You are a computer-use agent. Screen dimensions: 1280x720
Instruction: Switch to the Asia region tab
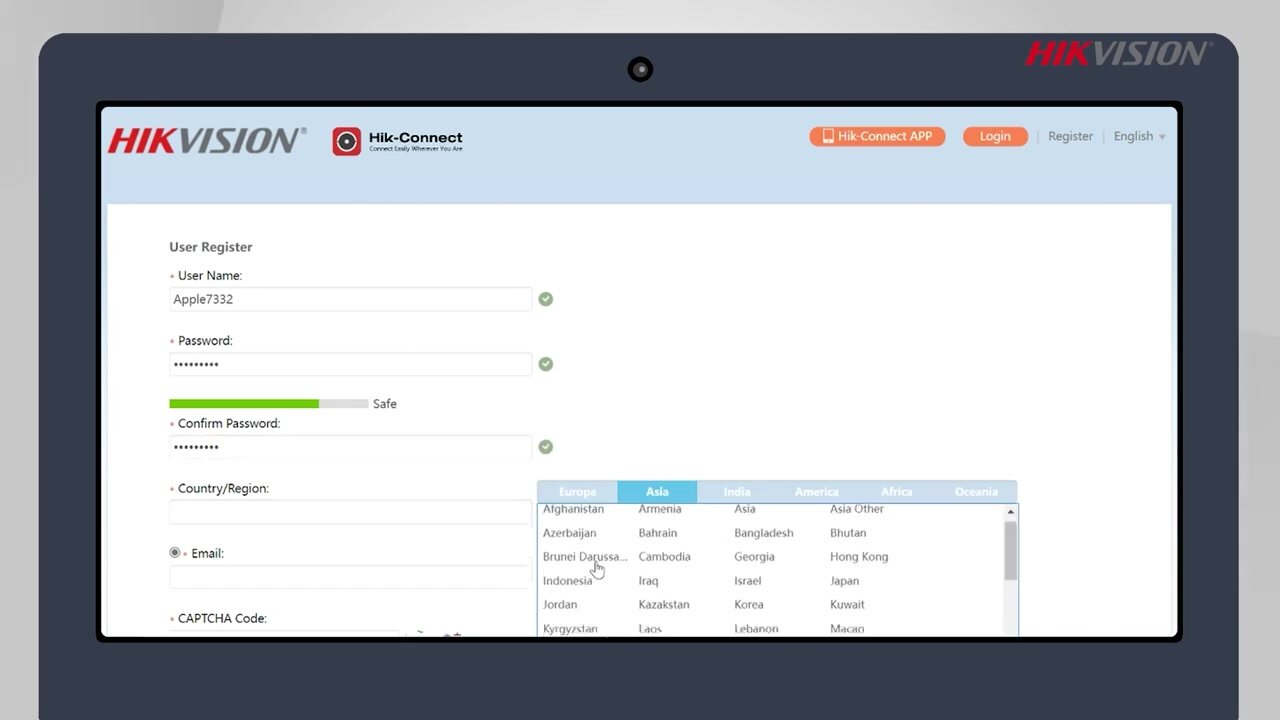pyautogui.click(x=657, y=492)
